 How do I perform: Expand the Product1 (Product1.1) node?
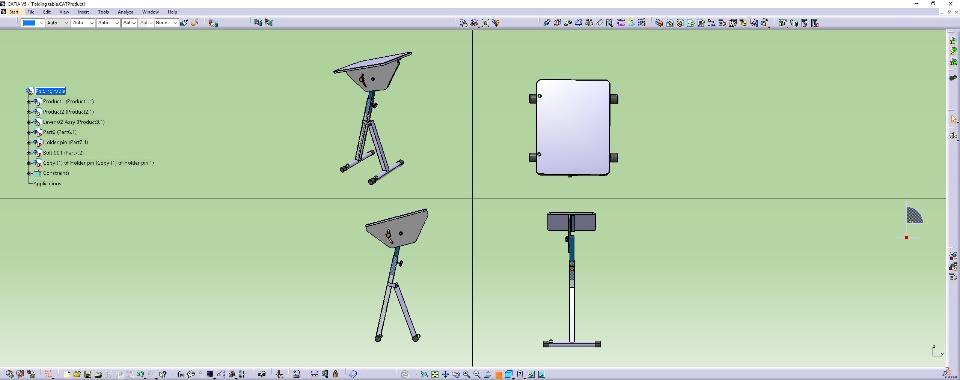(29, 102)
